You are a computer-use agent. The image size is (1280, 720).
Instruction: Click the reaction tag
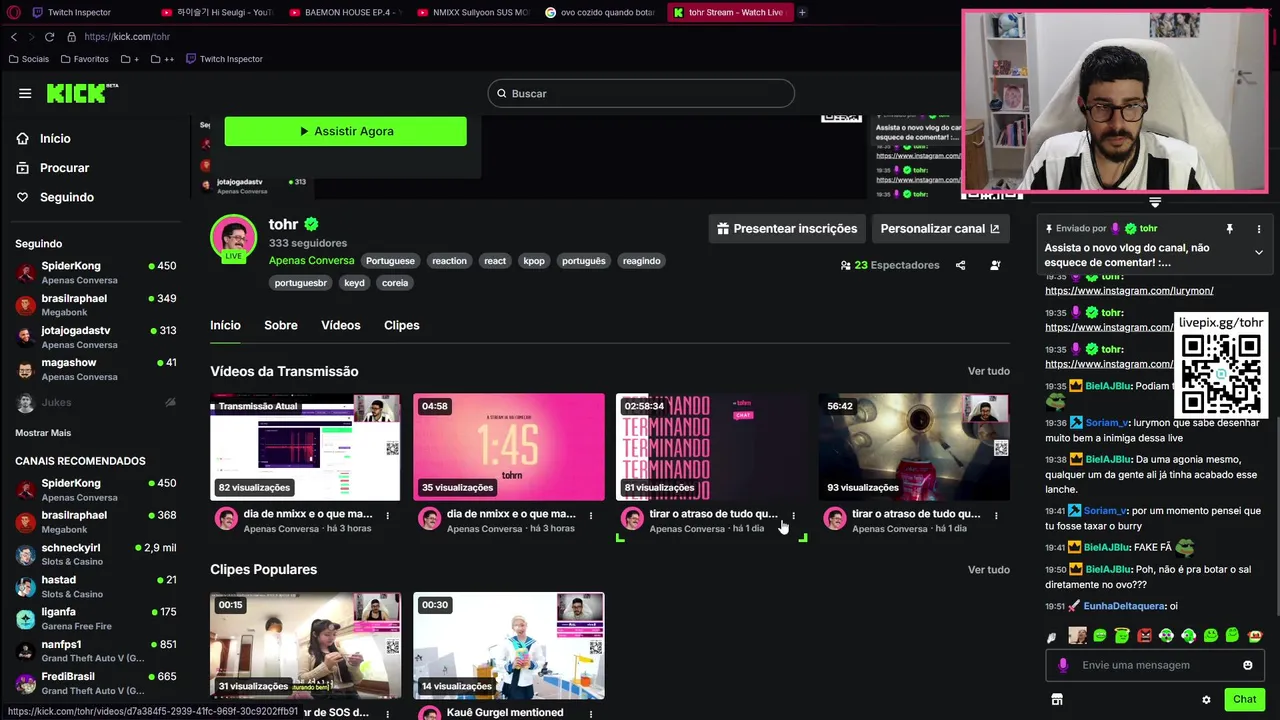(449, 261)
